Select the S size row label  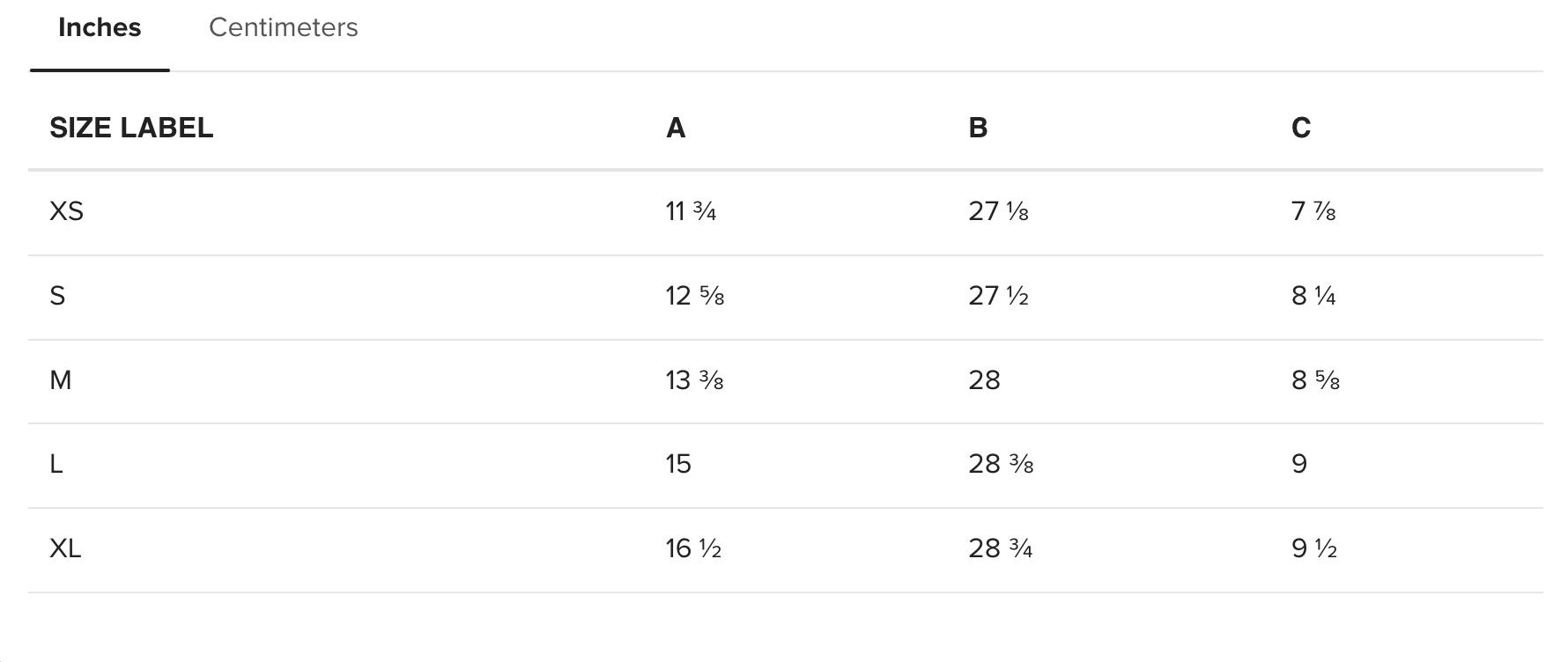pyautogui.click(x=57, y=296)
